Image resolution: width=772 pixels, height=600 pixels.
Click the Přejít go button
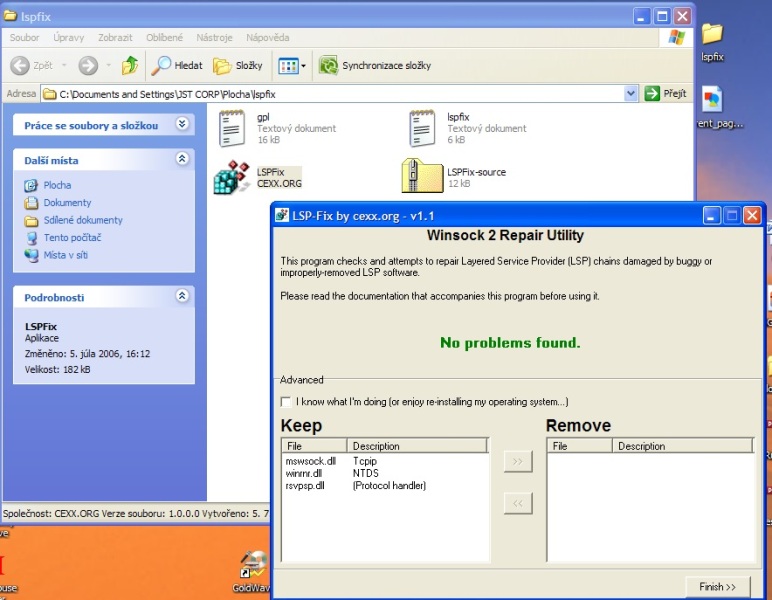pos(666,94)
